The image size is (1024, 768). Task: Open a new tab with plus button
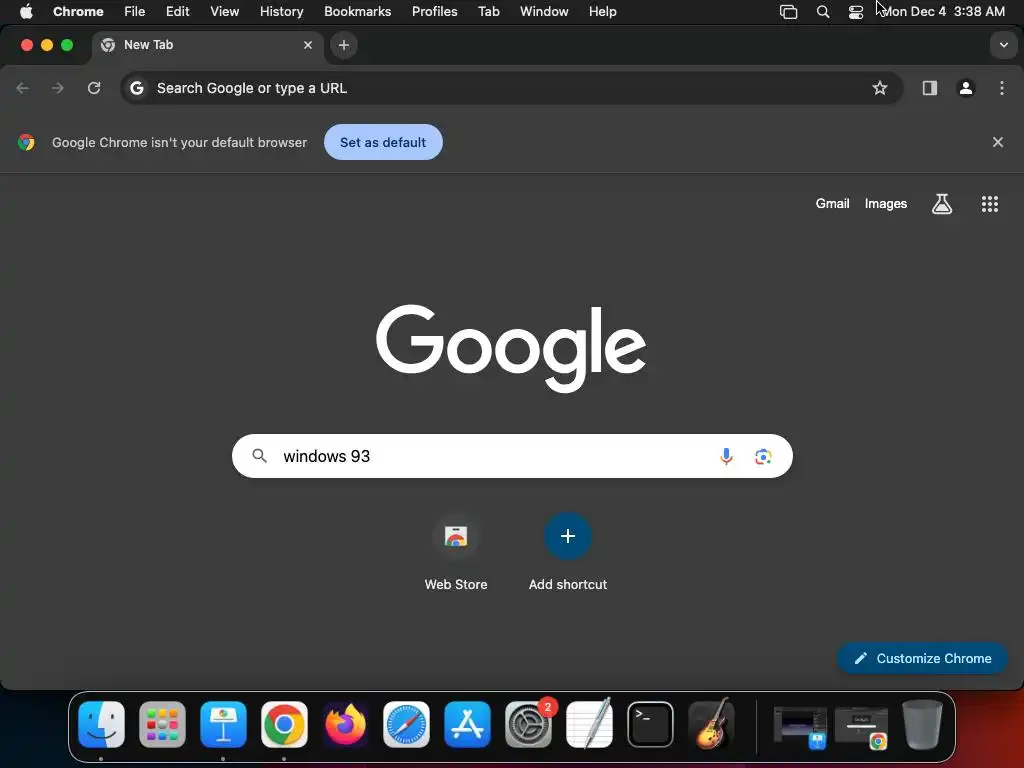344,45
